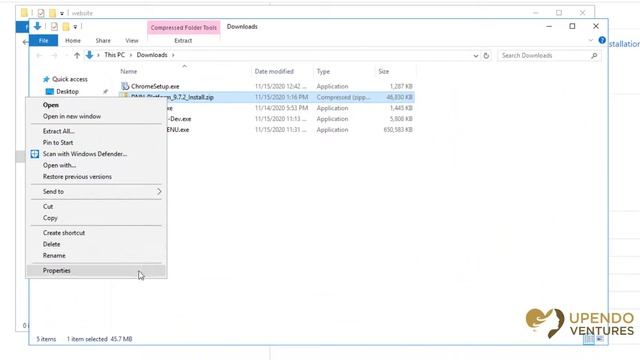640x360 pixels.
Task: Sort by the Type column header
Action: [x=323, y=71]
